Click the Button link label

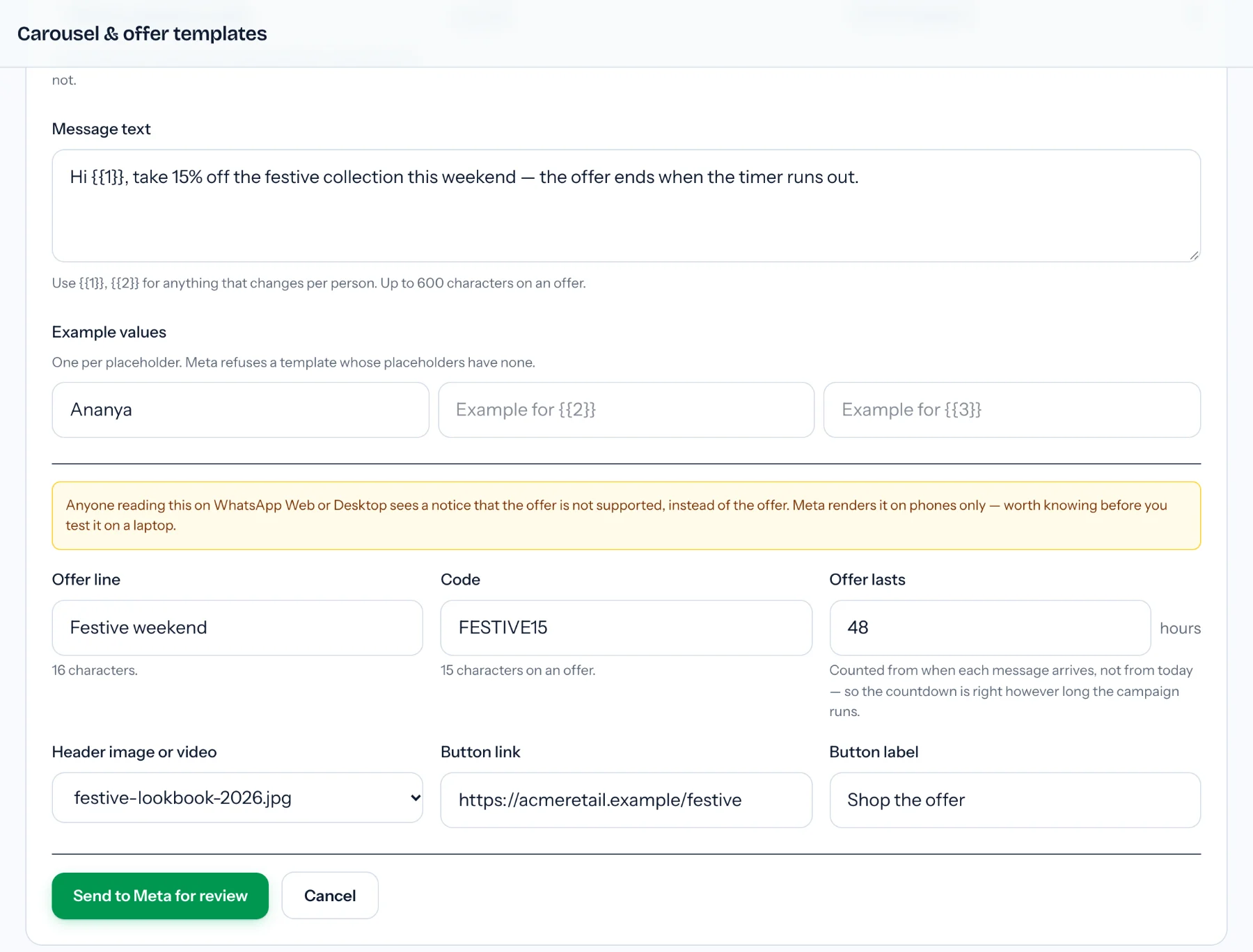[x=480, y=752]
